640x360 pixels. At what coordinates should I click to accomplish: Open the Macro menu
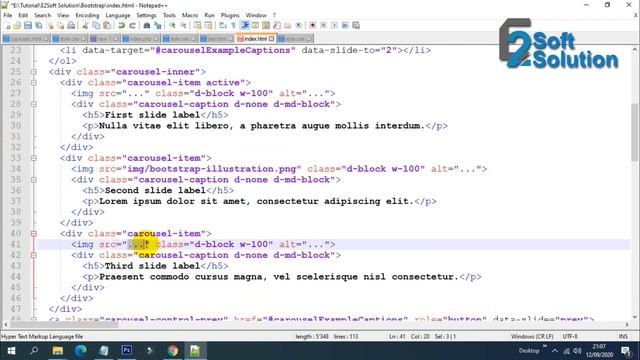[190, 15]
